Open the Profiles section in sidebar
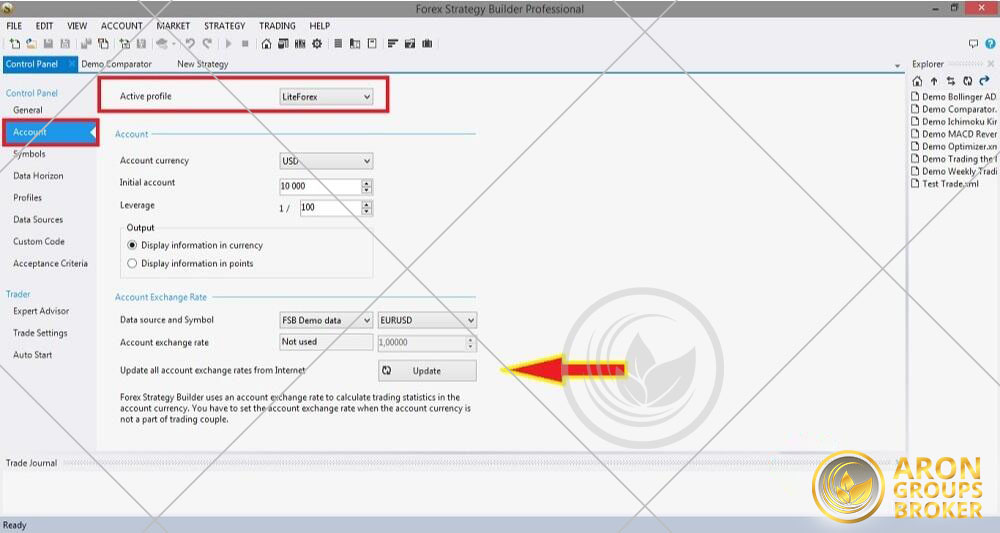This screenshot has width=1000, height=533. [x=27, y=198]
